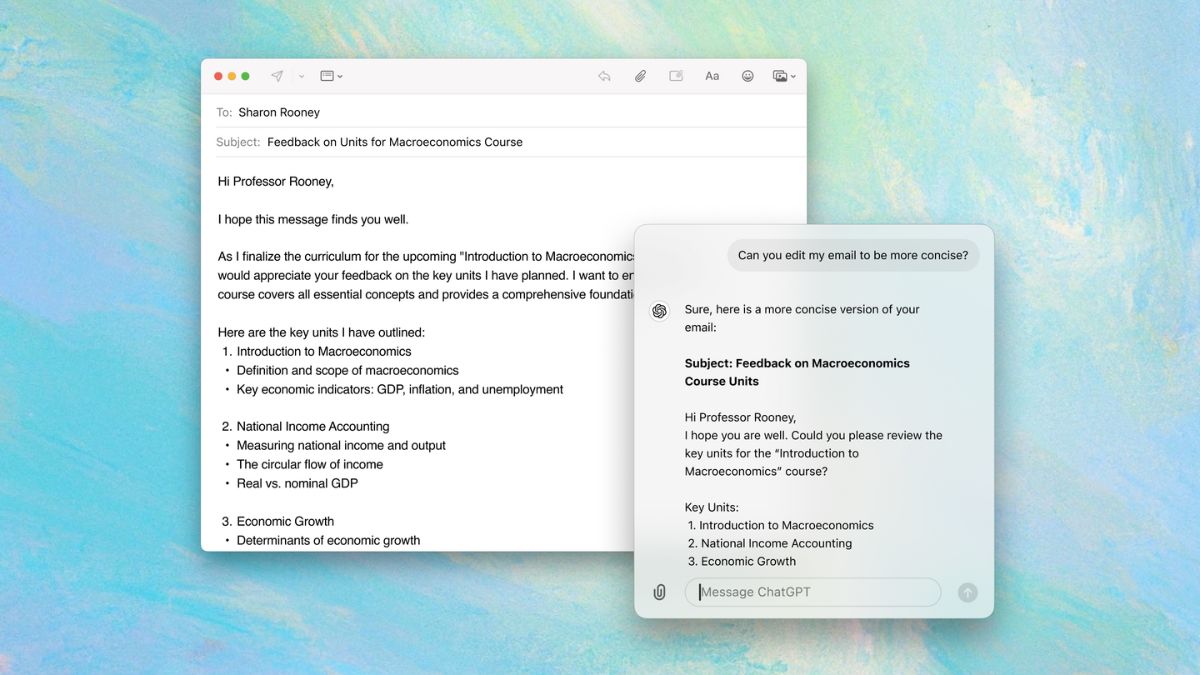Click the reply arrow icon in the toolbar
Viewport: 1200px width, 675px height.
tap(604, 75)
